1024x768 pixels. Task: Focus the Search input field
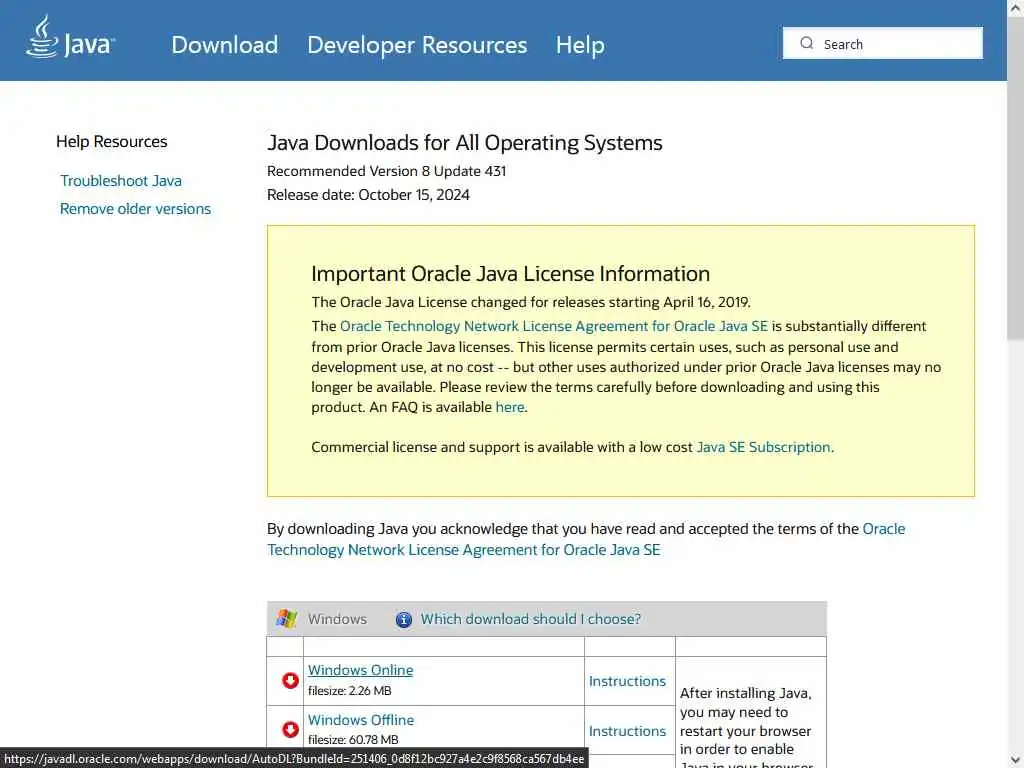[882, 43]
